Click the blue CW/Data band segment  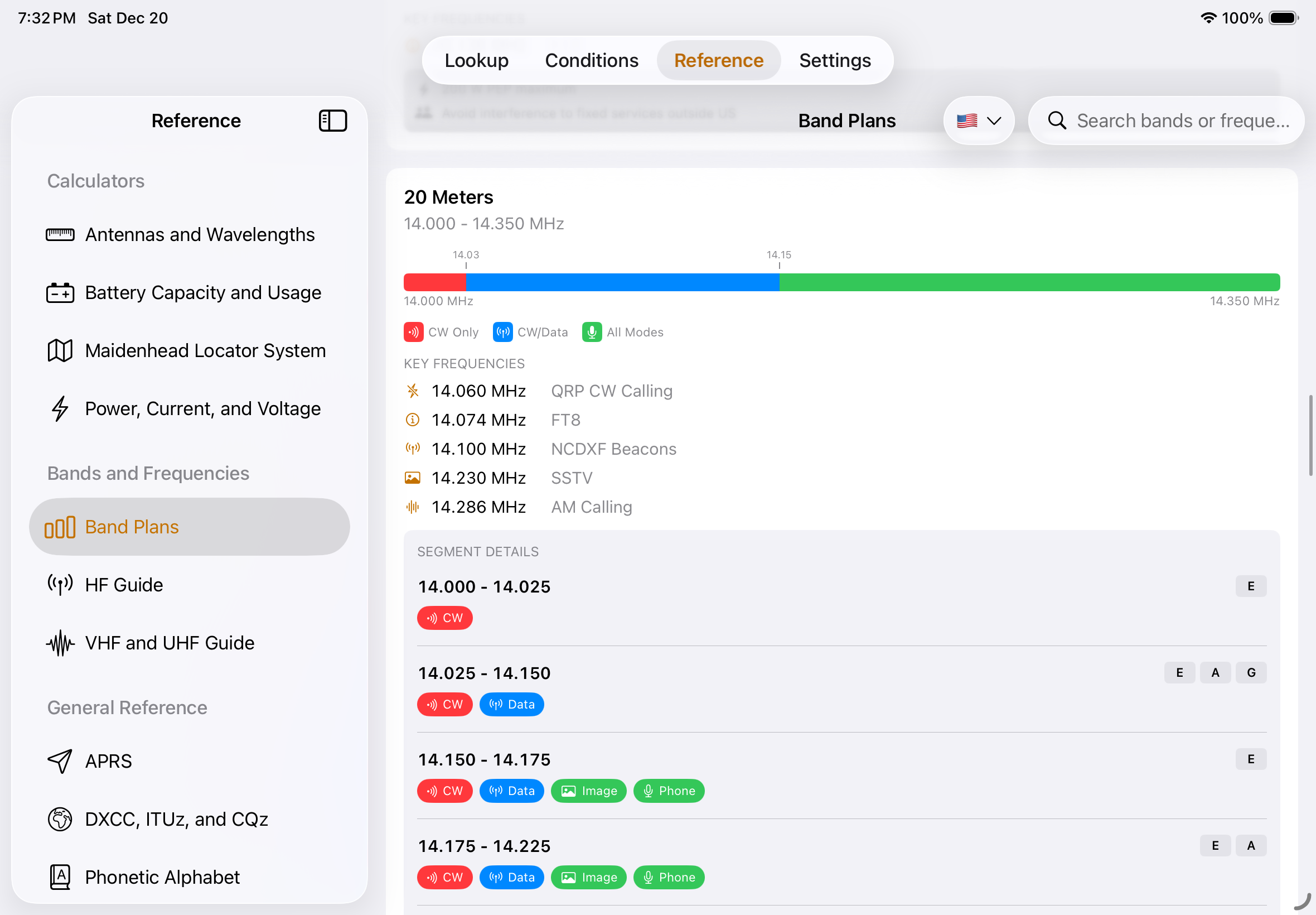(x=622, y=282)
